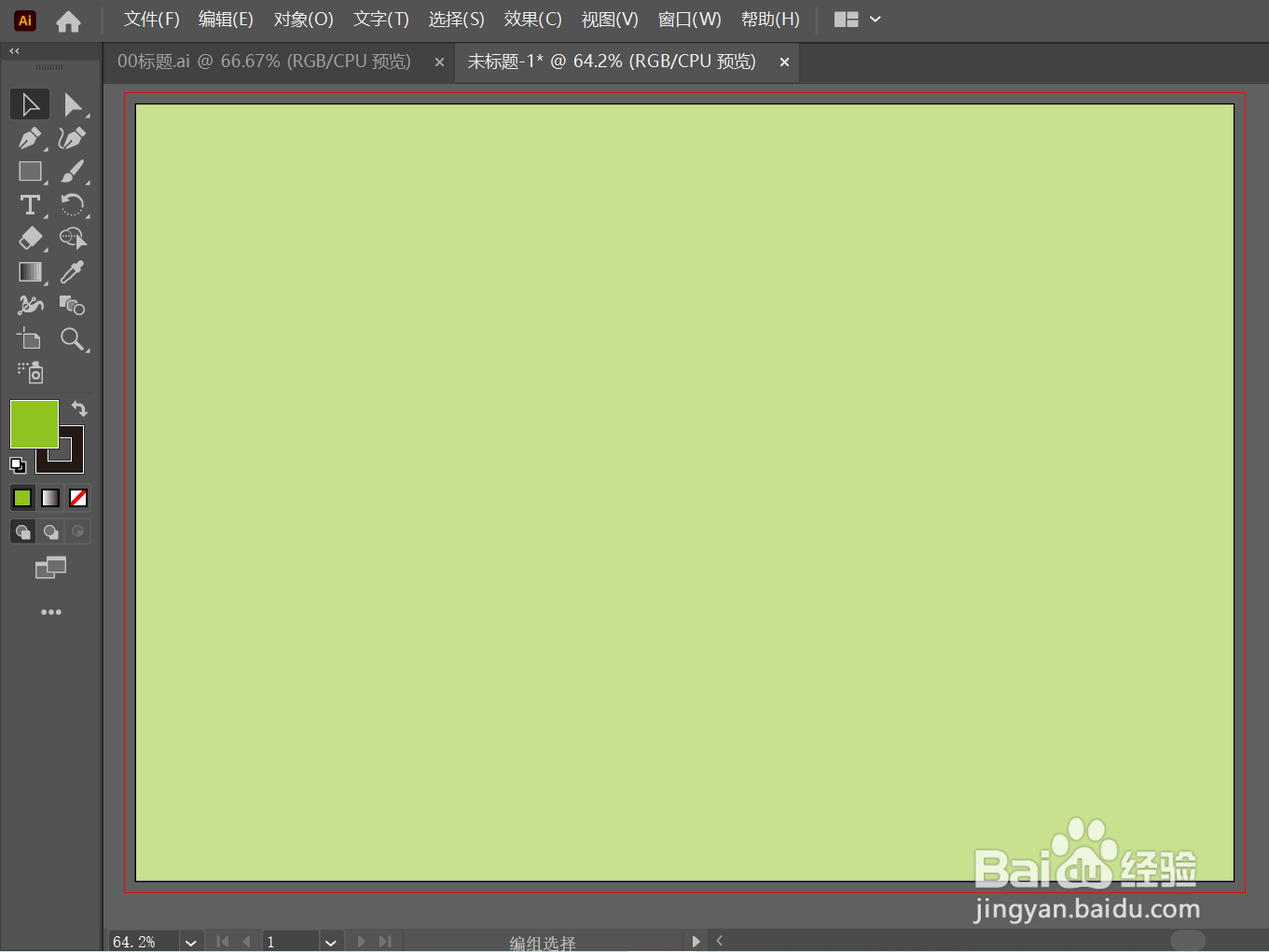Open the 窗口(W) menu
1269x952 pixels.
689,20
